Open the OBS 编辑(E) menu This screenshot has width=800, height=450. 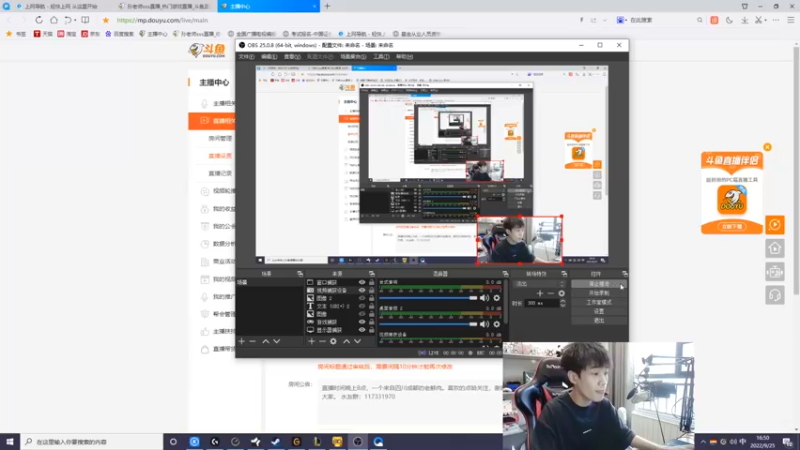269,57
